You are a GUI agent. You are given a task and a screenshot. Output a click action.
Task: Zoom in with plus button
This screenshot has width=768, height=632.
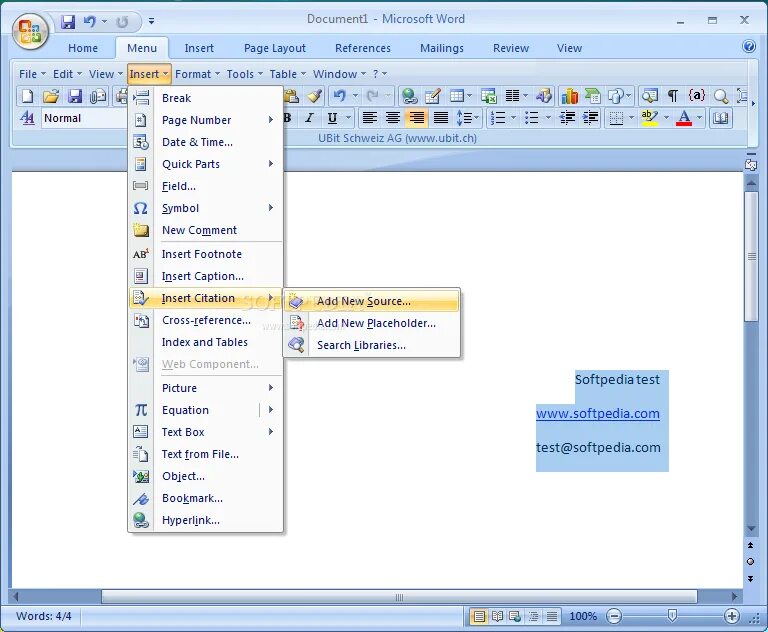coord(732,616)
